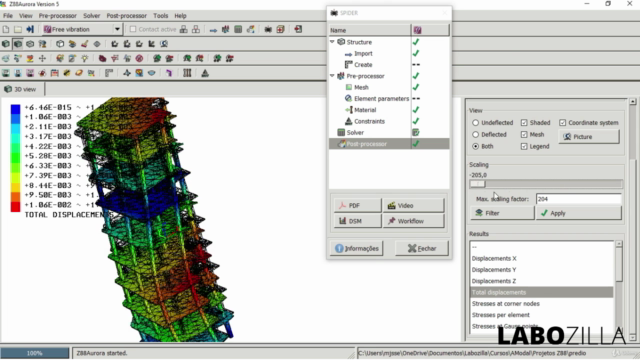Click the four-arrow move icon
640x360 pixels.
(x=42, y=58)
